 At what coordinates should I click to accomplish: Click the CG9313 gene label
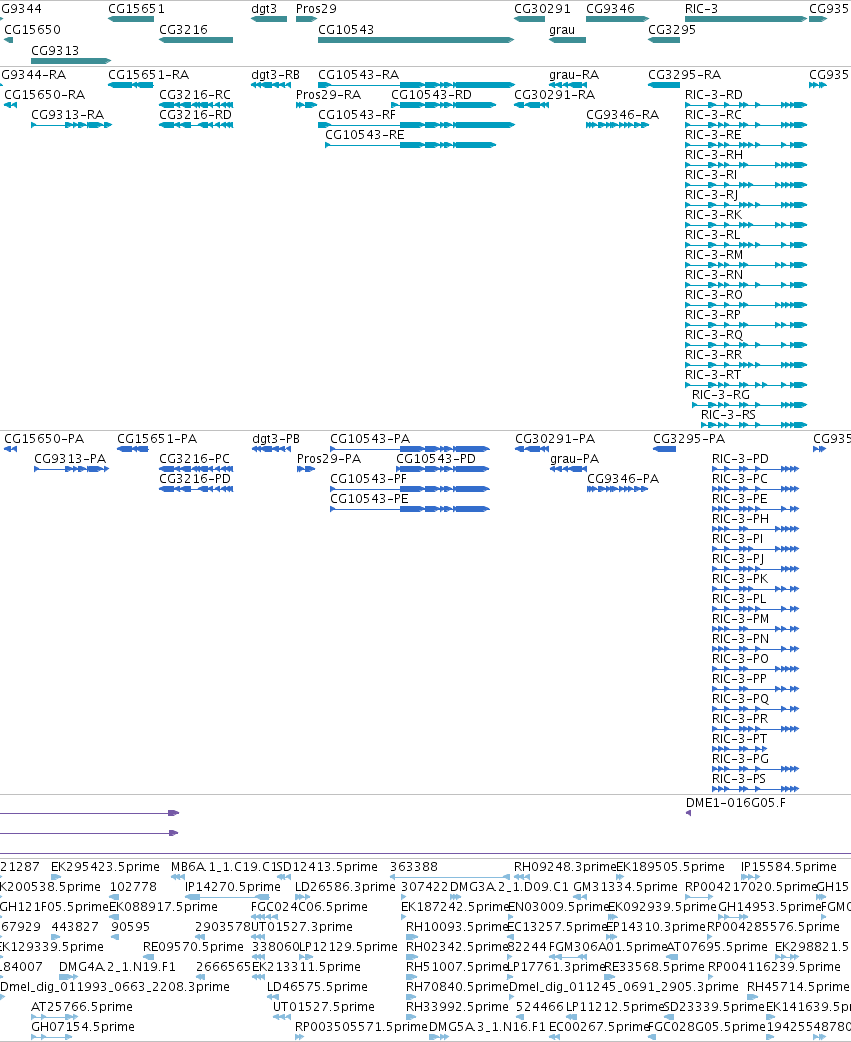click(55, 51)
